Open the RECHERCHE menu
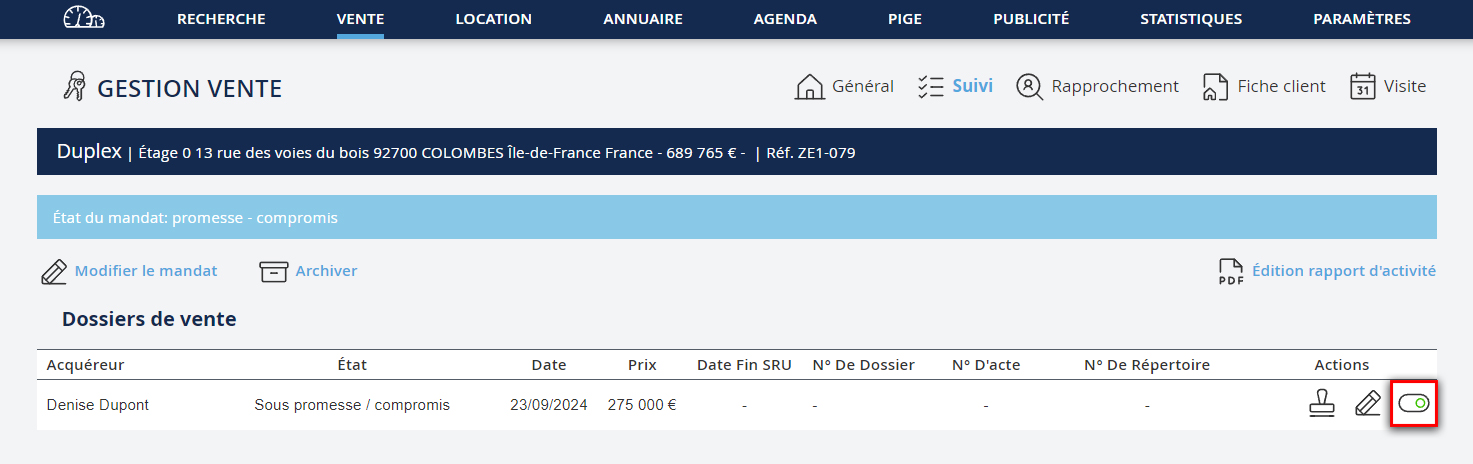 pyautogui.click(x=221, y=19)
